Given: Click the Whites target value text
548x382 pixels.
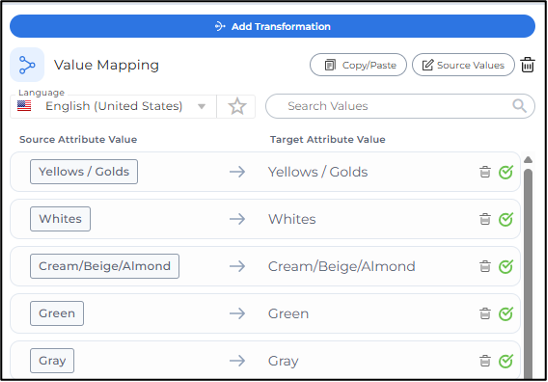Looking at the screenshot, I should [x=292, y=219].
